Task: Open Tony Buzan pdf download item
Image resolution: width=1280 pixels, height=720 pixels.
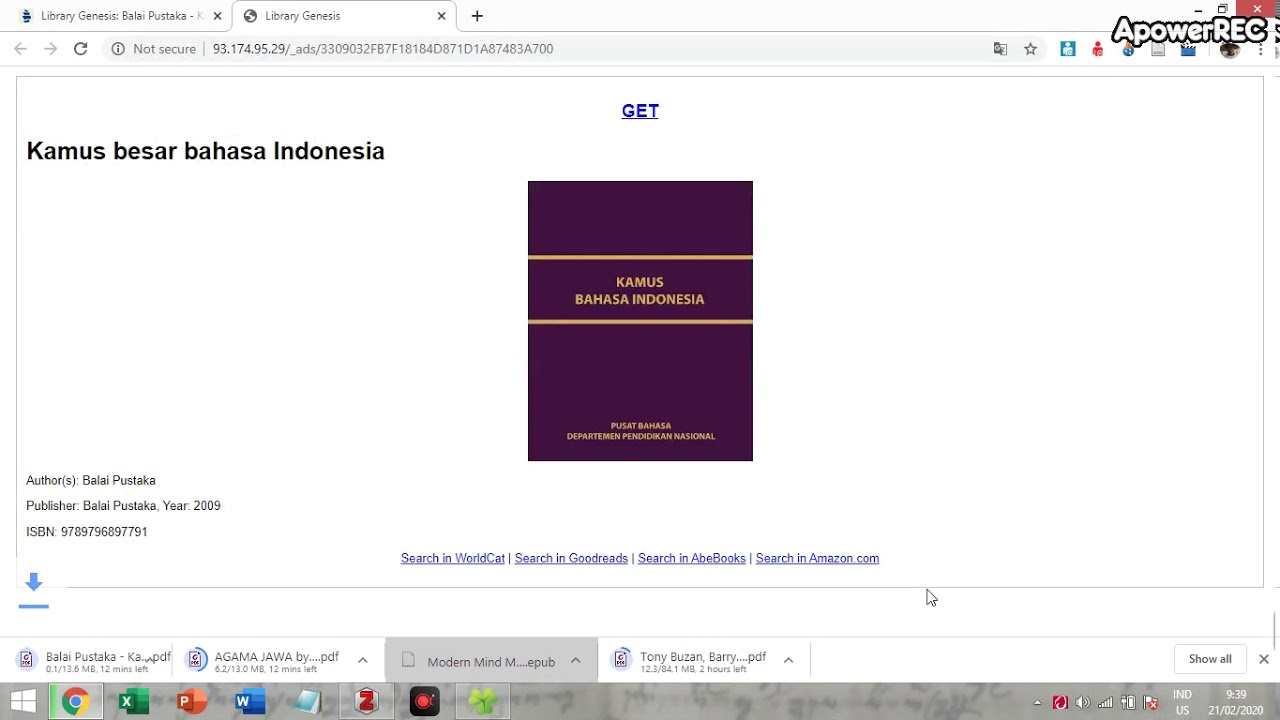Action: point(690,659)
